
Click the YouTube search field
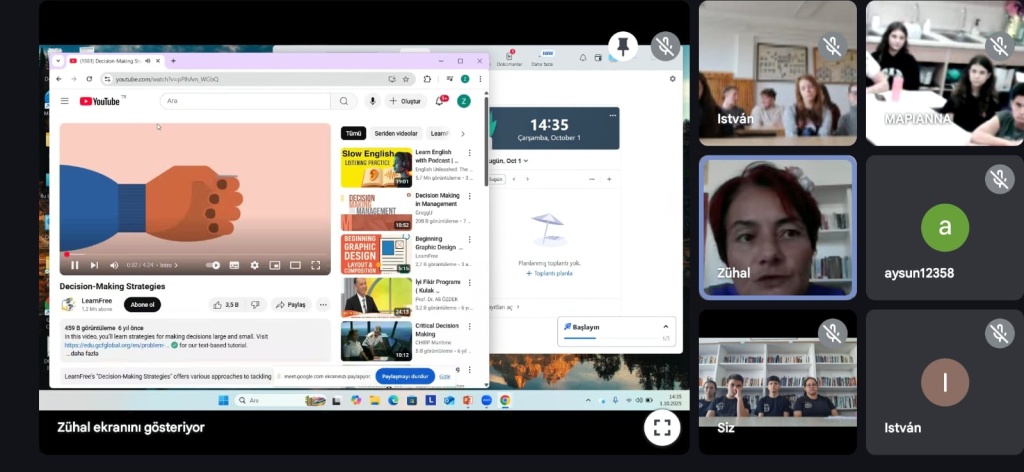point(245,101)
